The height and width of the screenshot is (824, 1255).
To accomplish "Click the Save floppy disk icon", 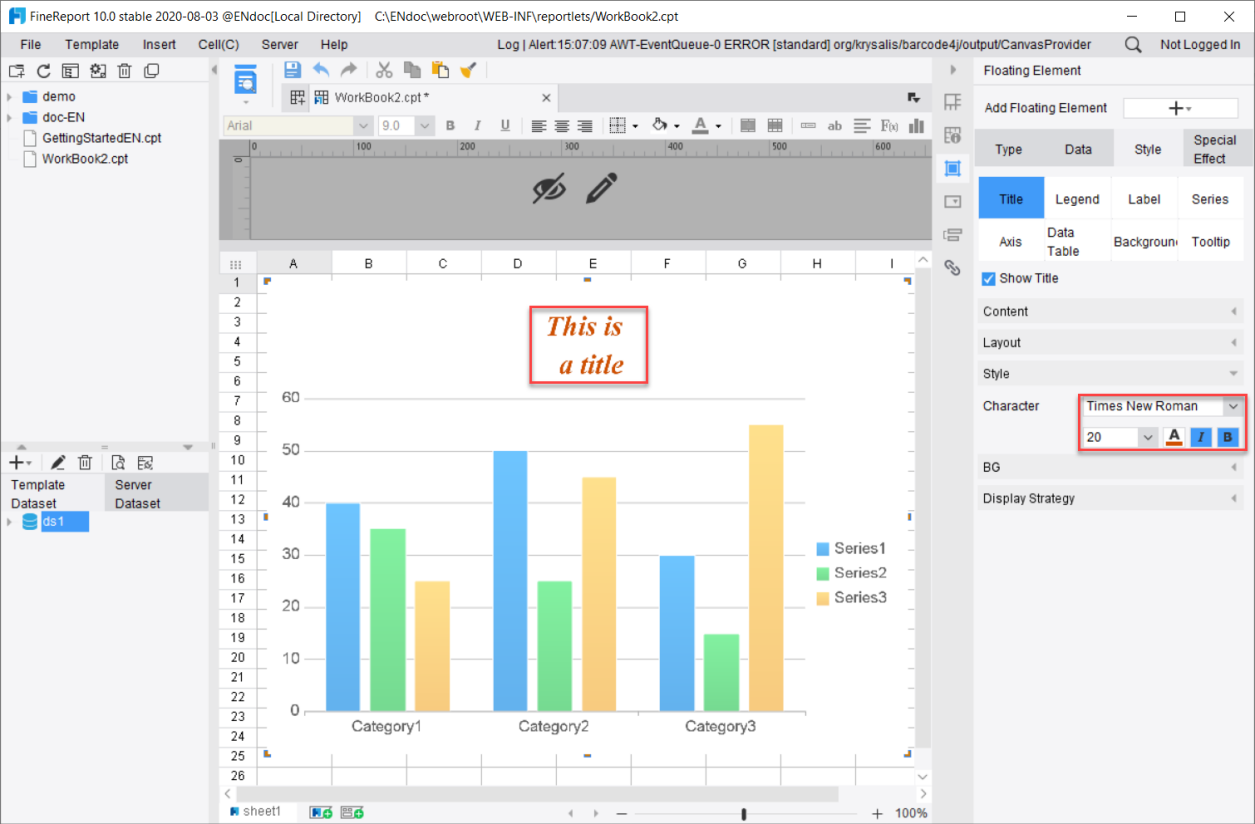I will pos(292,70).
